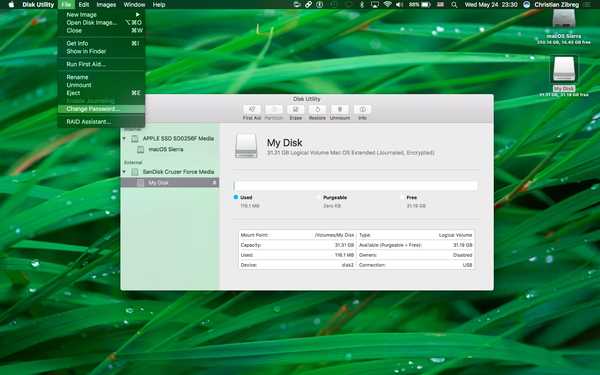Click the Christian Zibreg user name
Viewport: 600px width, 375px height.
click(557, 5)
